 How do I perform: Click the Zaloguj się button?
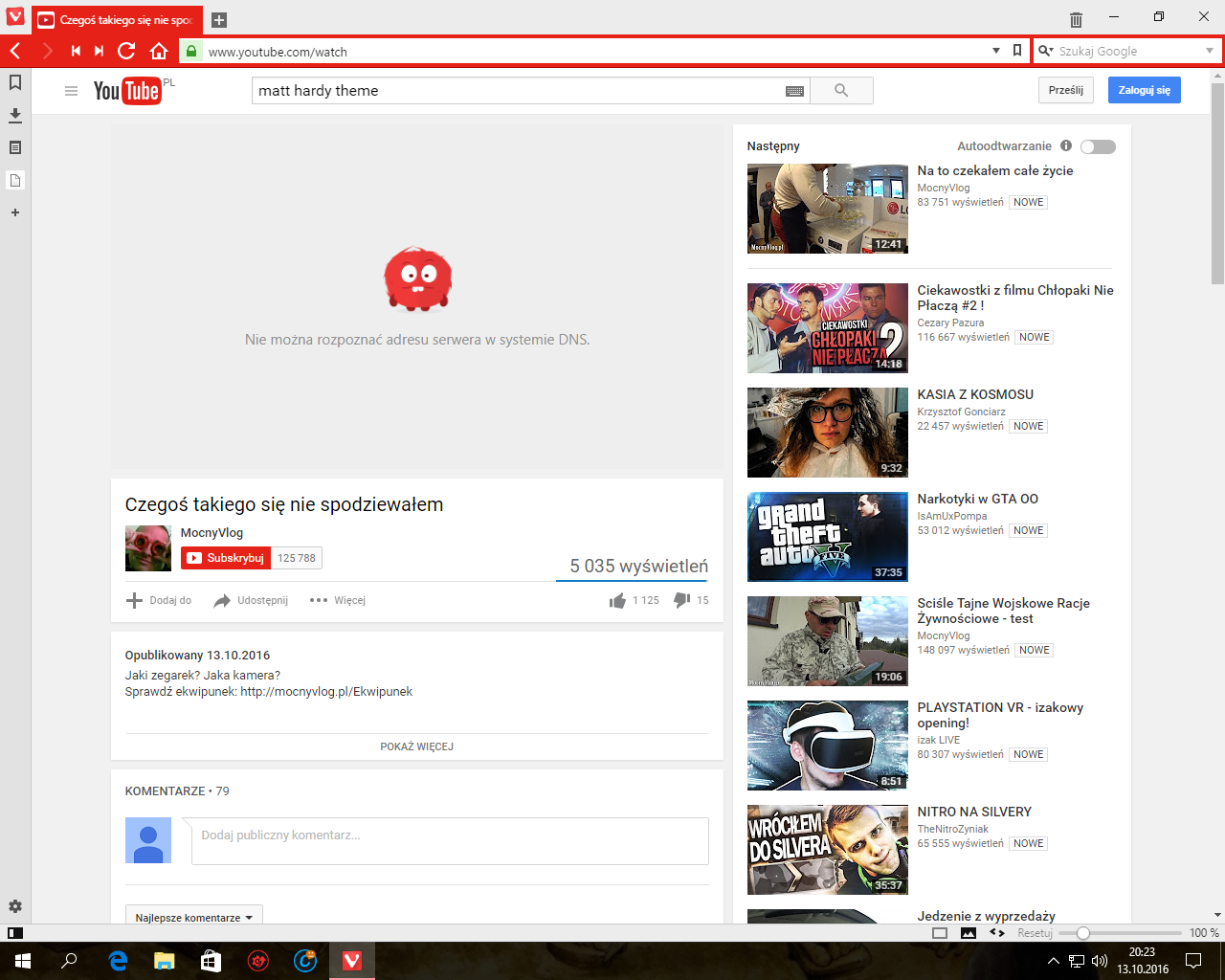point(1144,90)
